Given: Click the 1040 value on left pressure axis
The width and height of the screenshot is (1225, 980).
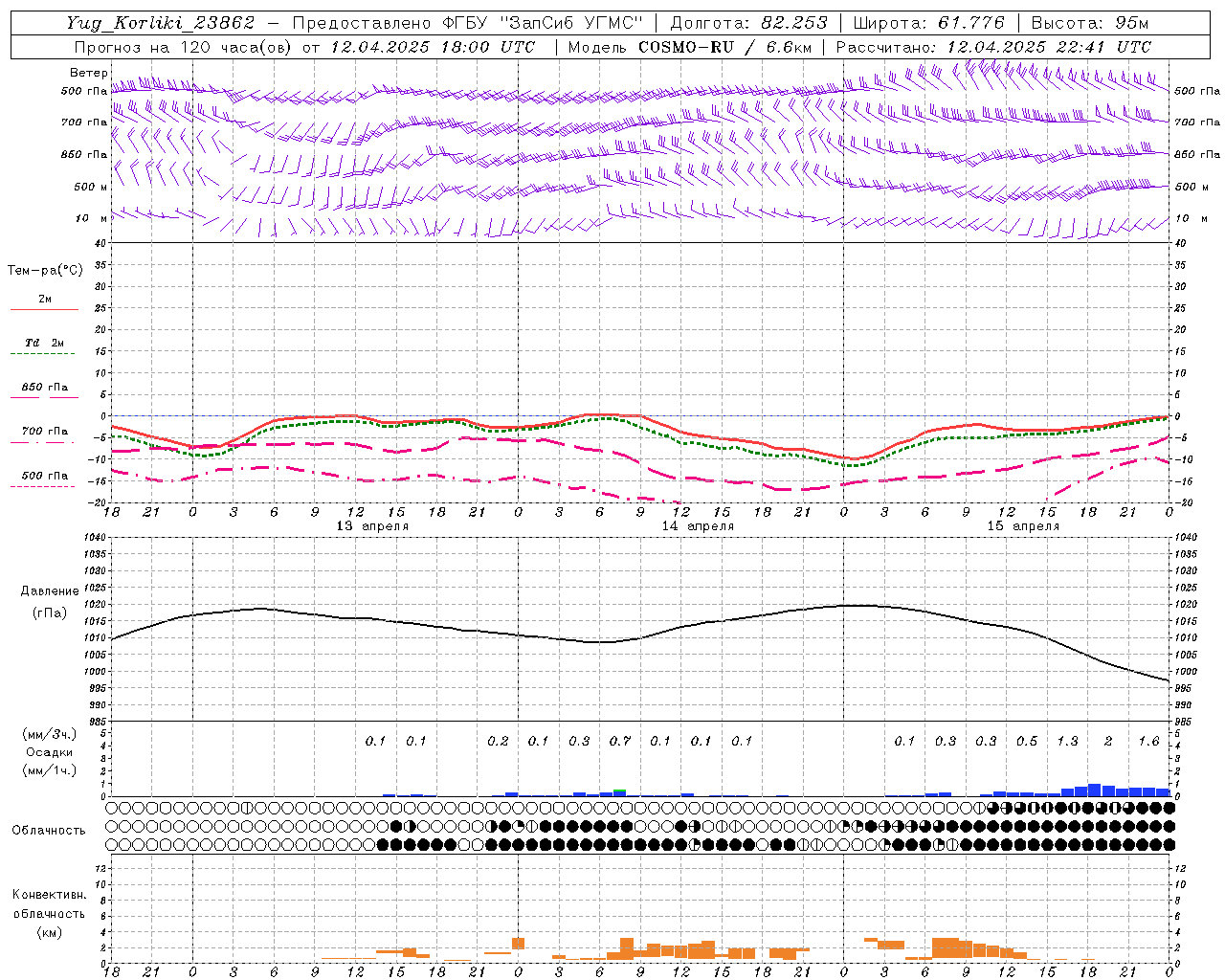Looking at the screenshot, I should click(x=94, y=537).
